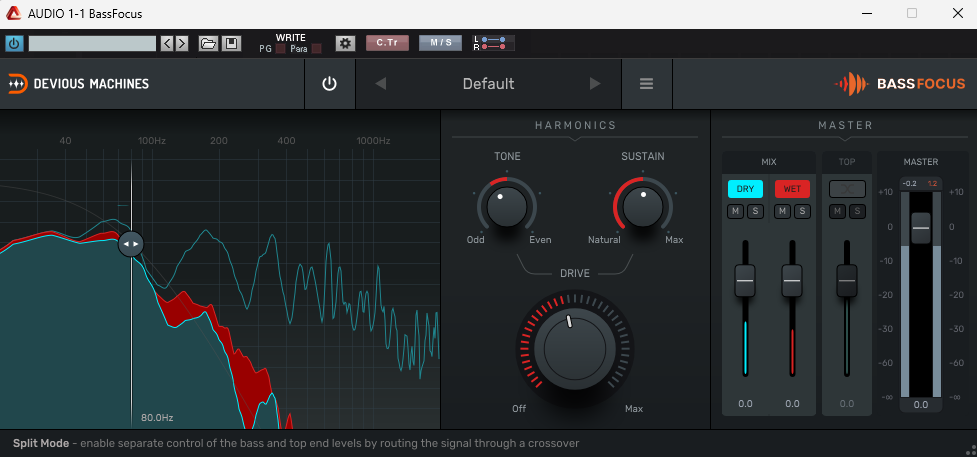Click the crossover frequency handle
The height and width of the screenshot is (457, 977).
point(131,244)
